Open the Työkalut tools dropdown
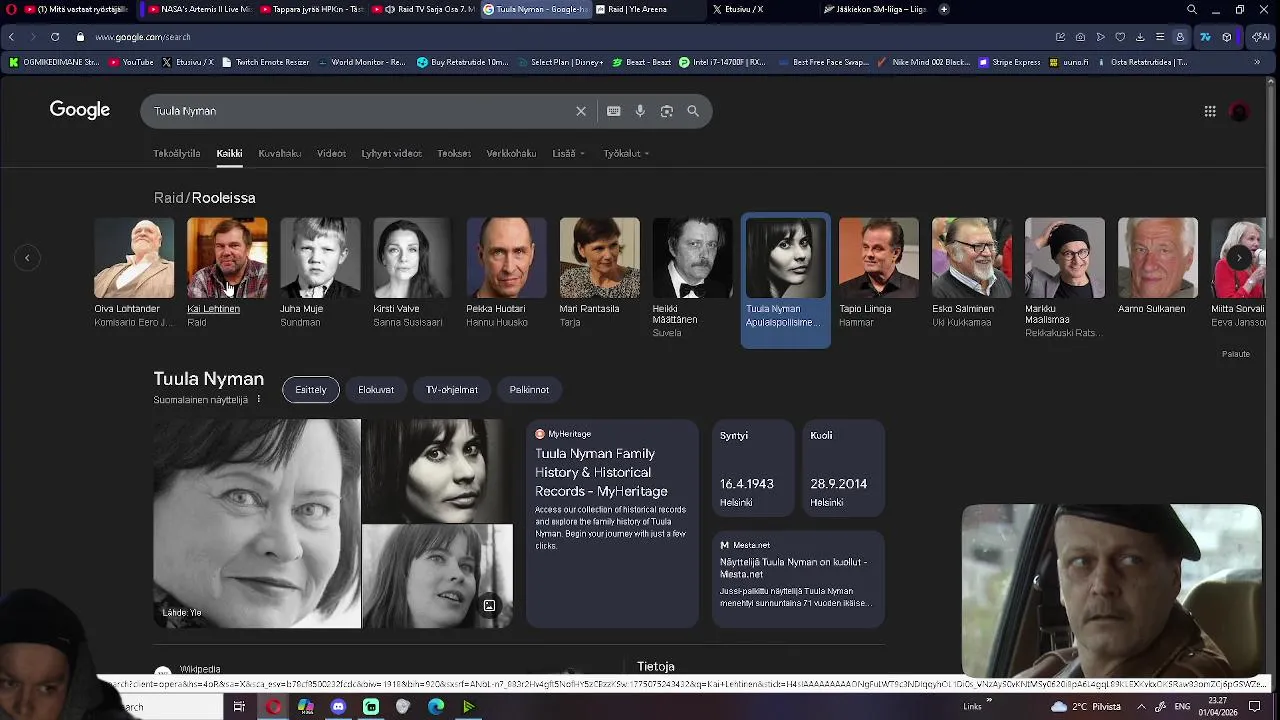1280x720 pixels. pyautogui.click(x=626, y=154)
